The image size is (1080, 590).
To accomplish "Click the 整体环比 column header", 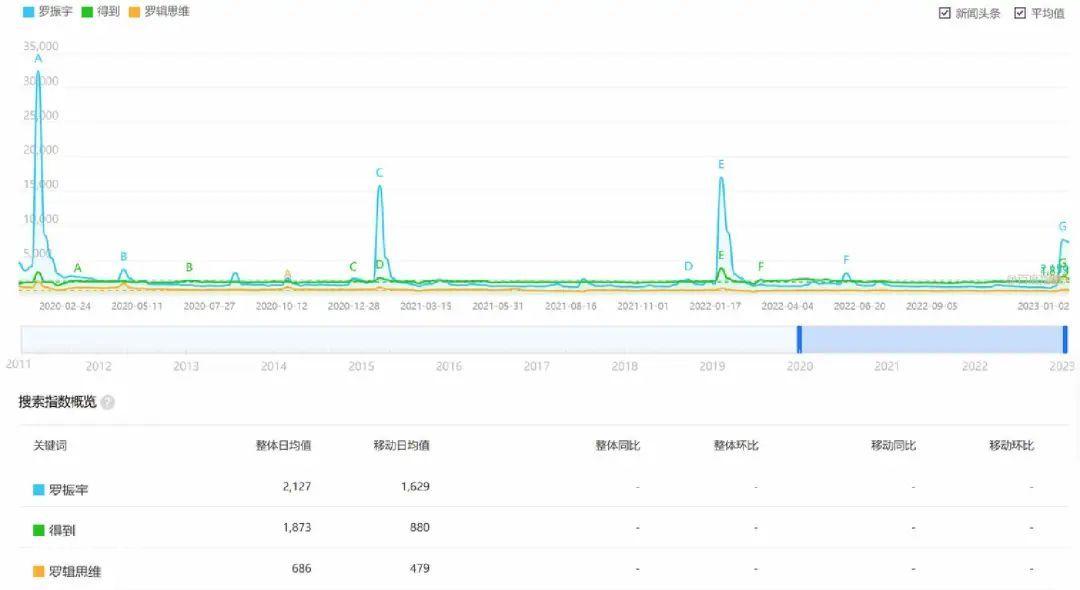I will coord(736,445).
